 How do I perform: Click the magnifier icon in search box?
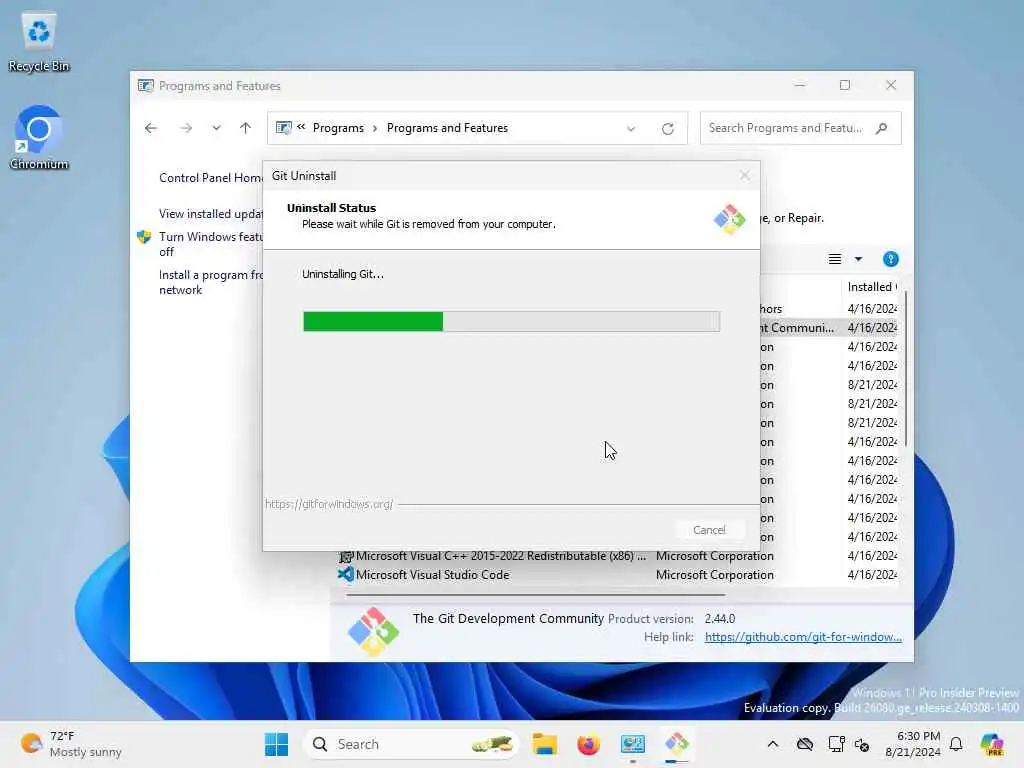coord(882,128)
